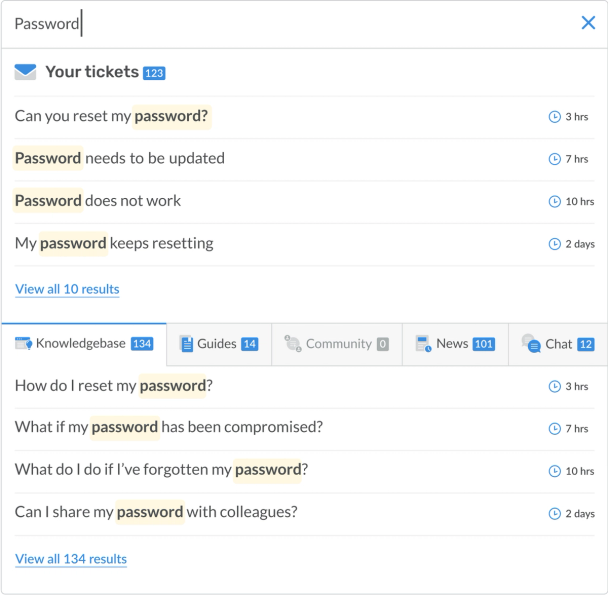Open 'View all 134 results' link
Viewport: 608px width, 595px height.
(x=71, y=559)
